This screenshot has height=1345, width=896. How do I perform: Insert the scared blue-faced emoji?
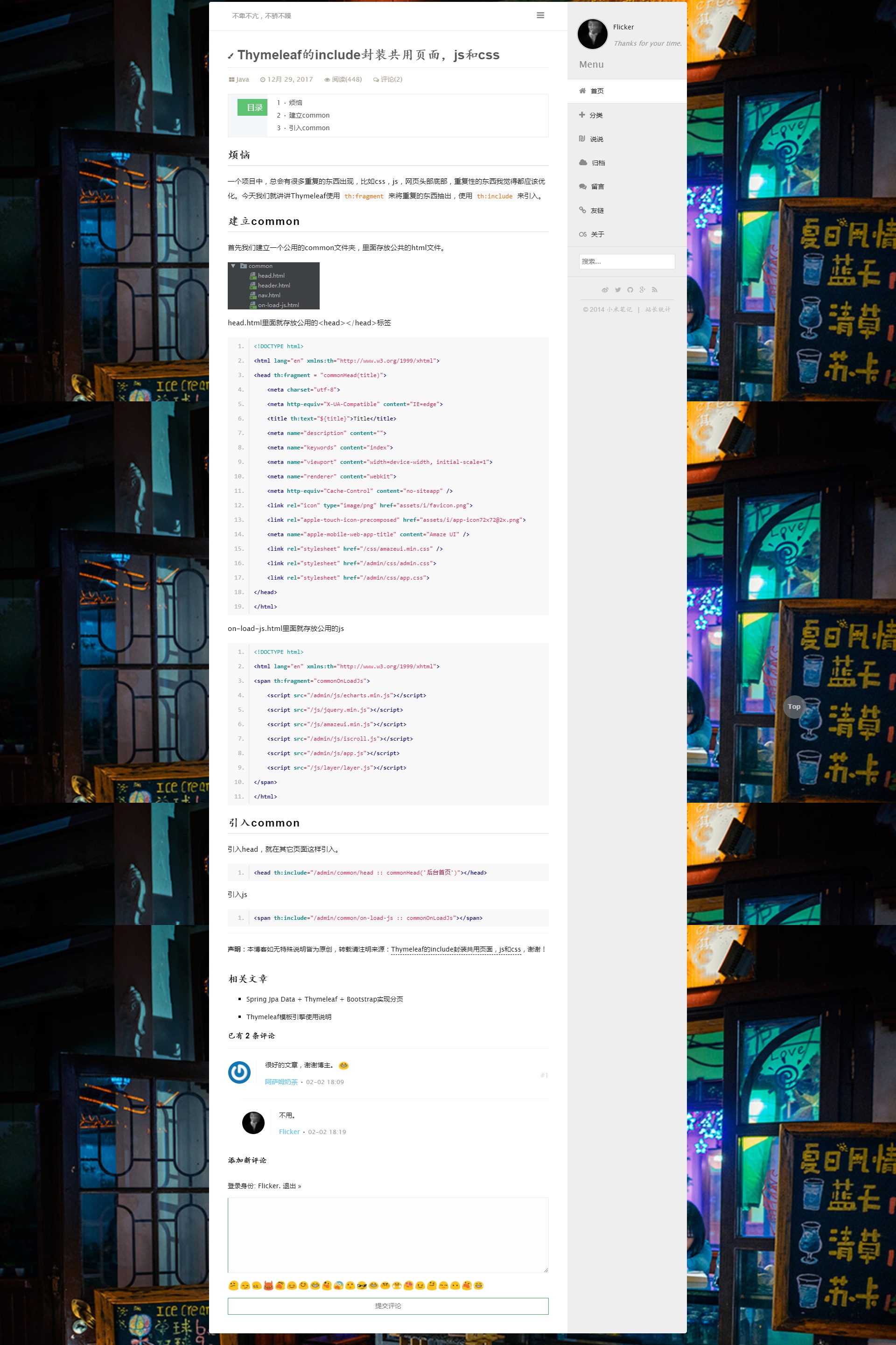point(338,1286)
